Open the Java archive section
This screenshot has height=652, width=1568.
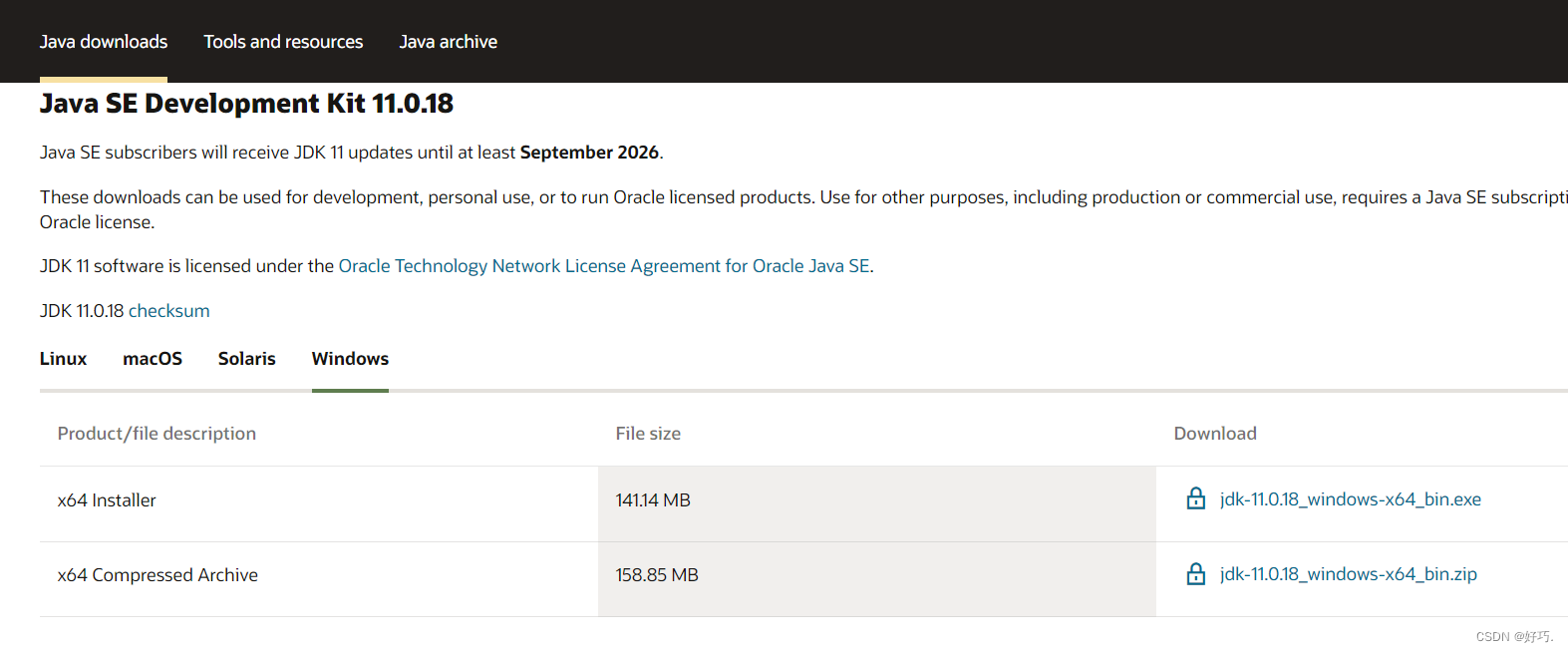[448, 42]
